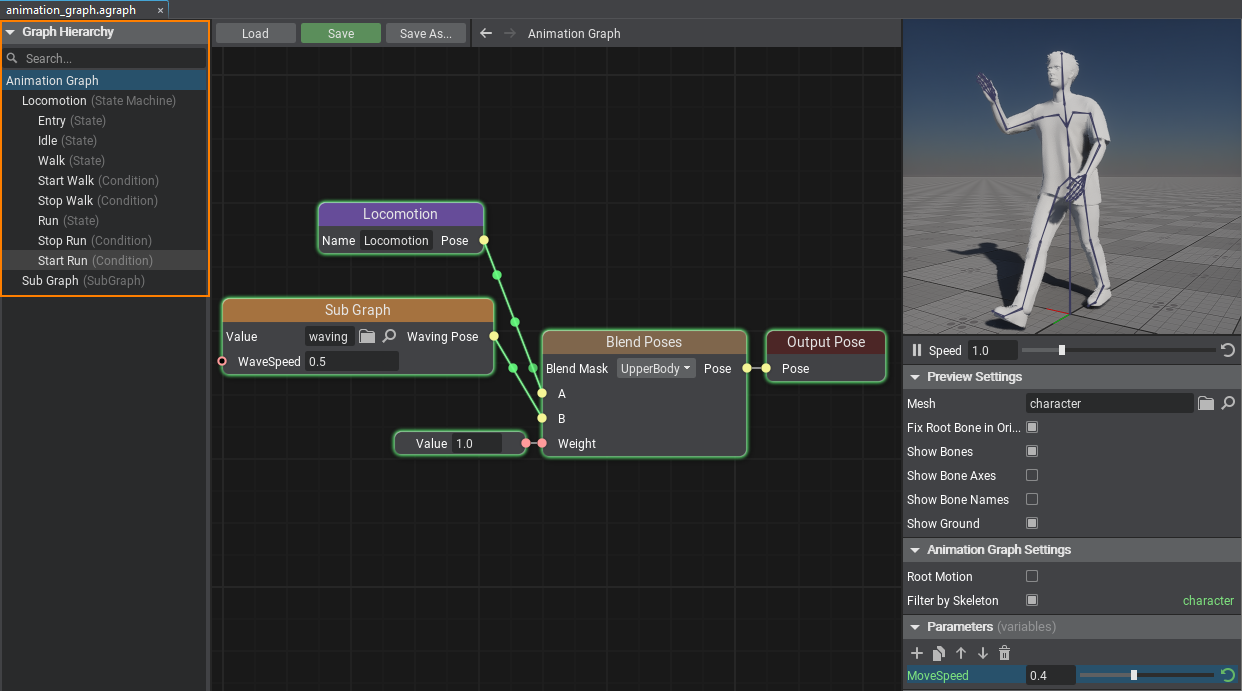Select the Output Pose node header
The width and height of the screenshot is (1242, 691).
coord(826,342)
